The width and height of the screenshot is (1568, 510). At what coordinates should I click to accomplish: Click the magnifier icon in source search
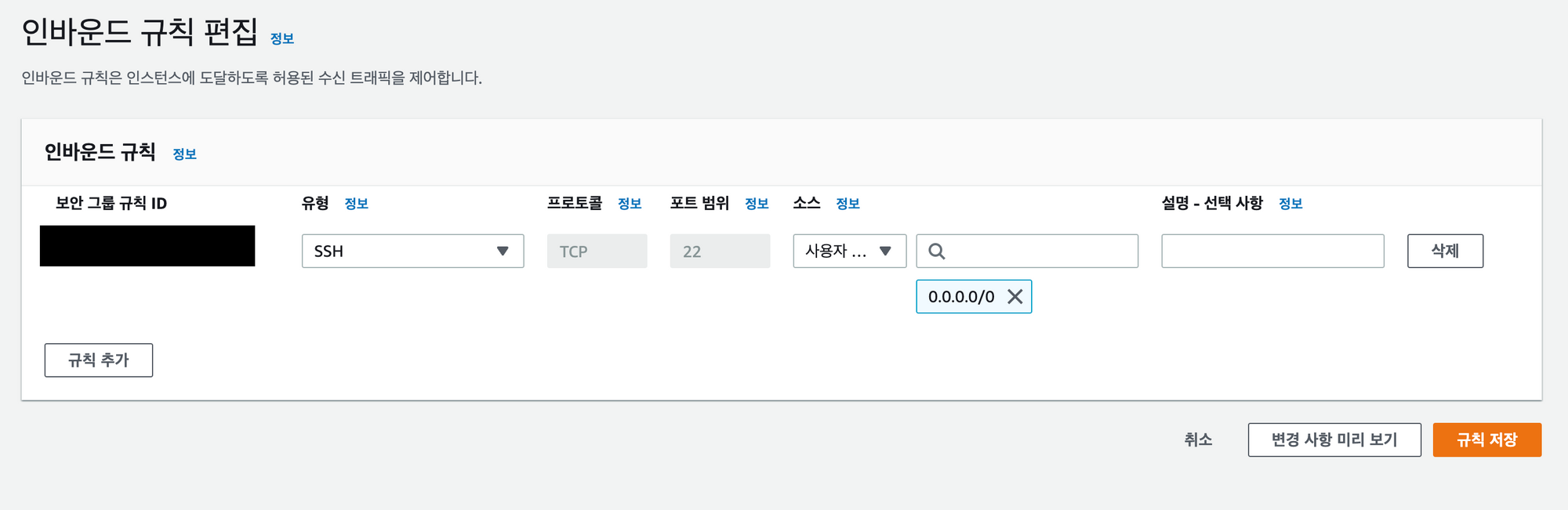pyautogui.click(x=936, y=251)
